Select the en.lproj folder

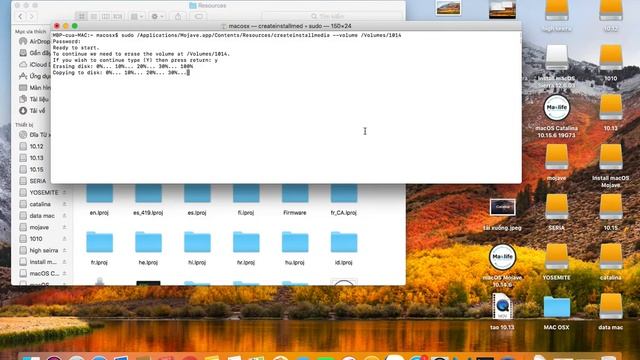pyautogui.click(x=99, y=200)
